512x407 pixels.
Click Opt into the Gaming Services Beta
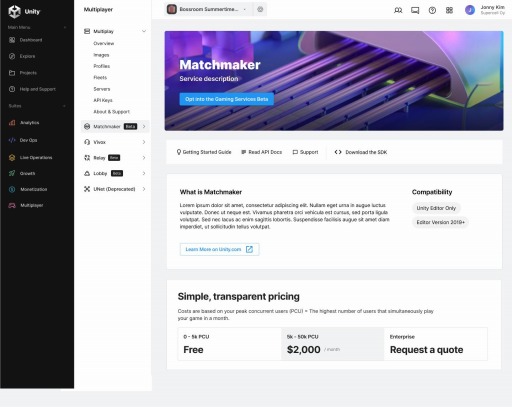[227, 99]
